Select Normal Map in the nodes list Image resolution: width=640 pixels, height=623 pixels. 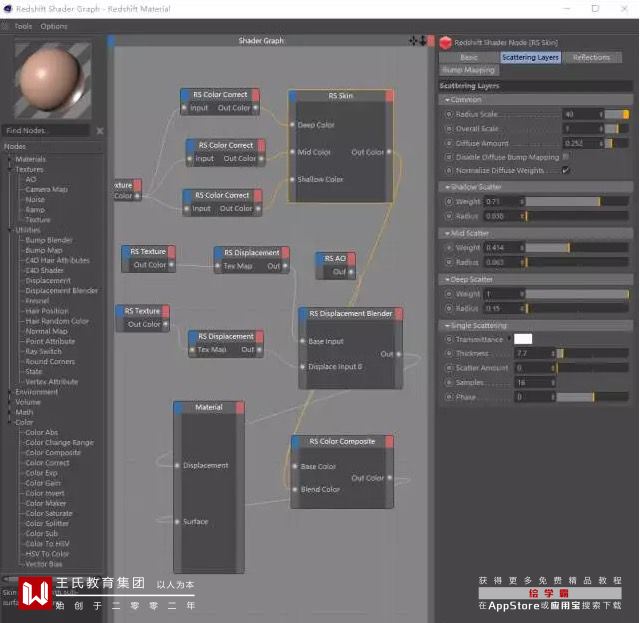47,331
